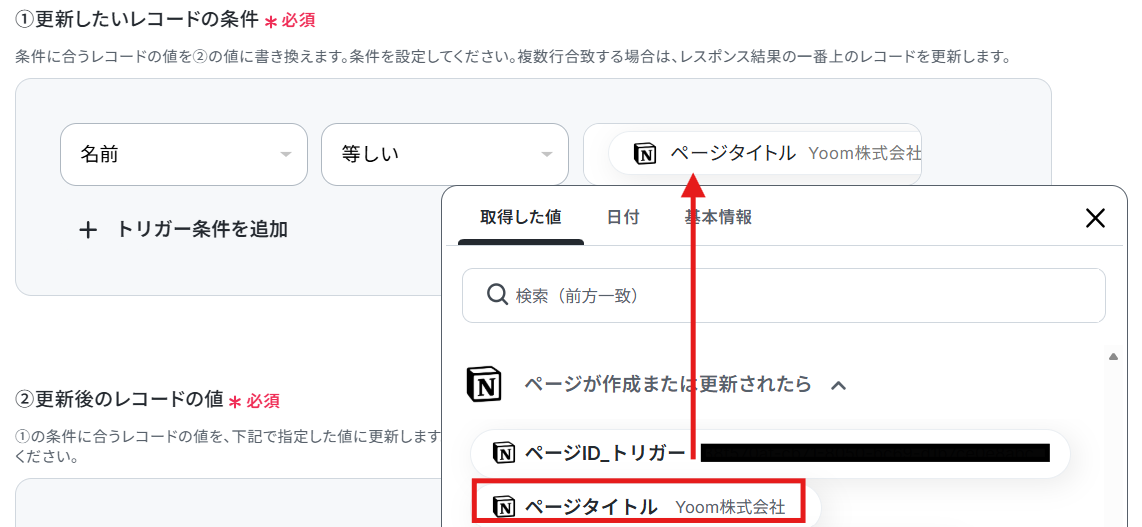Click the popup scrollbar up arrow

1113,356
